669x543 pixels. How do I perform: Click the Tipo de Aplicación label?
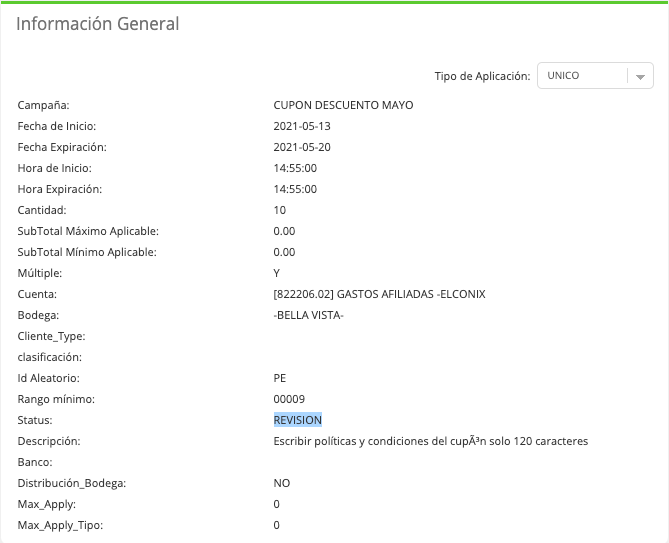pos(482,76)
